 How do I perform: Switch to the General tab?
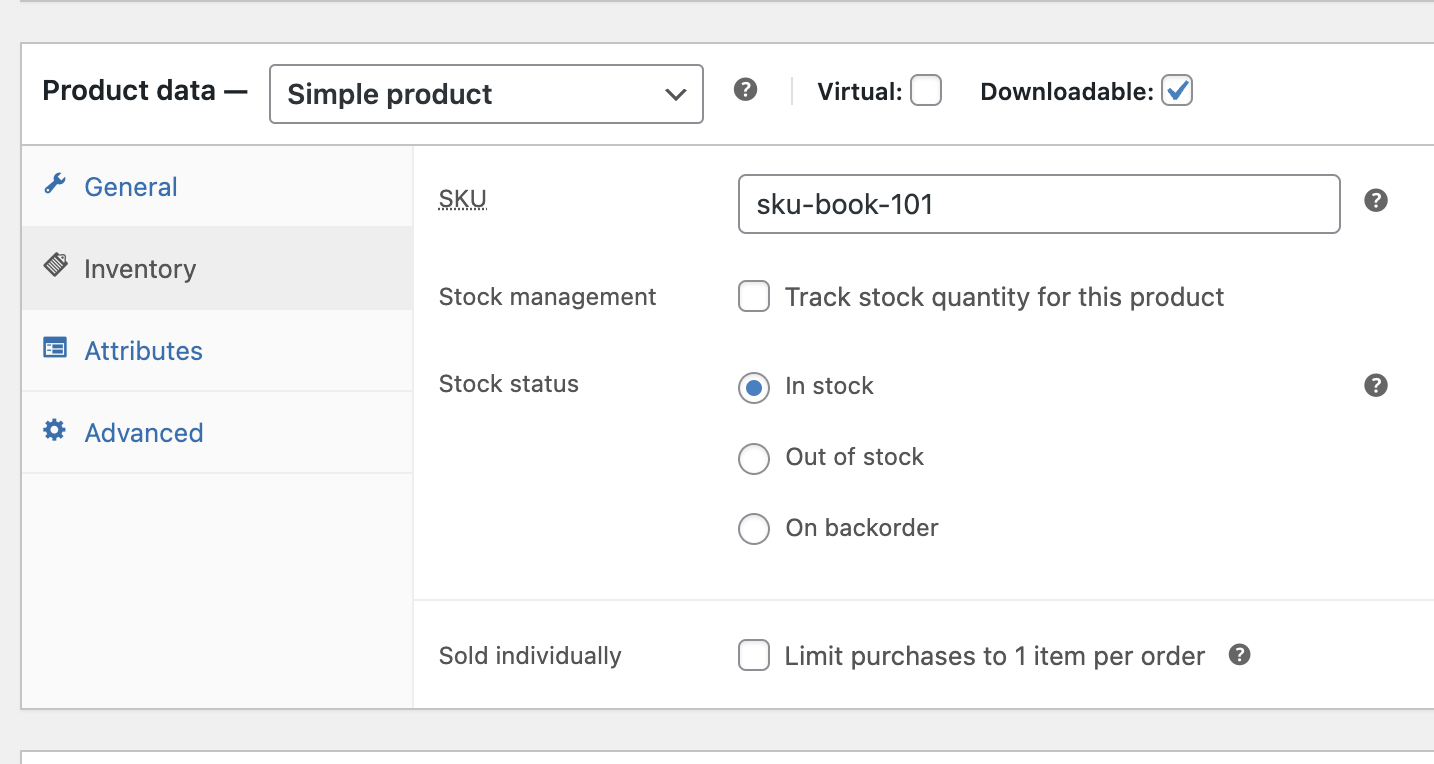point(217,187)
